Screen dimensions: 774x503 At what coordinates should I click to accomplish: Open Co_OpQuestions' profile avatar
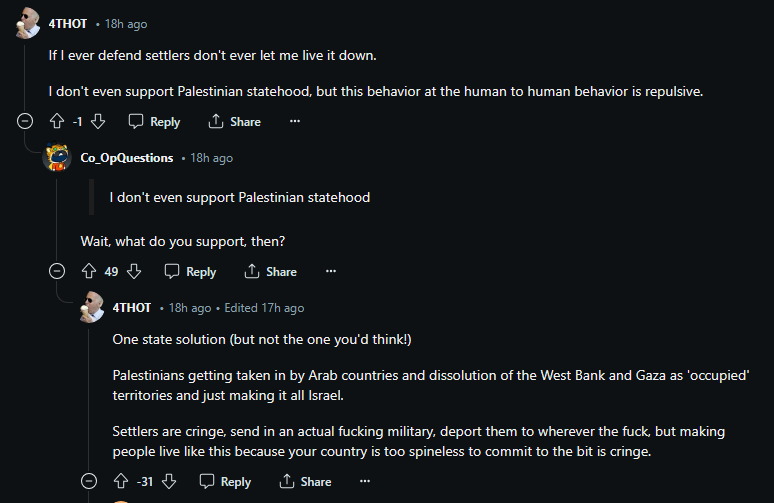click(x=60, y=158)
